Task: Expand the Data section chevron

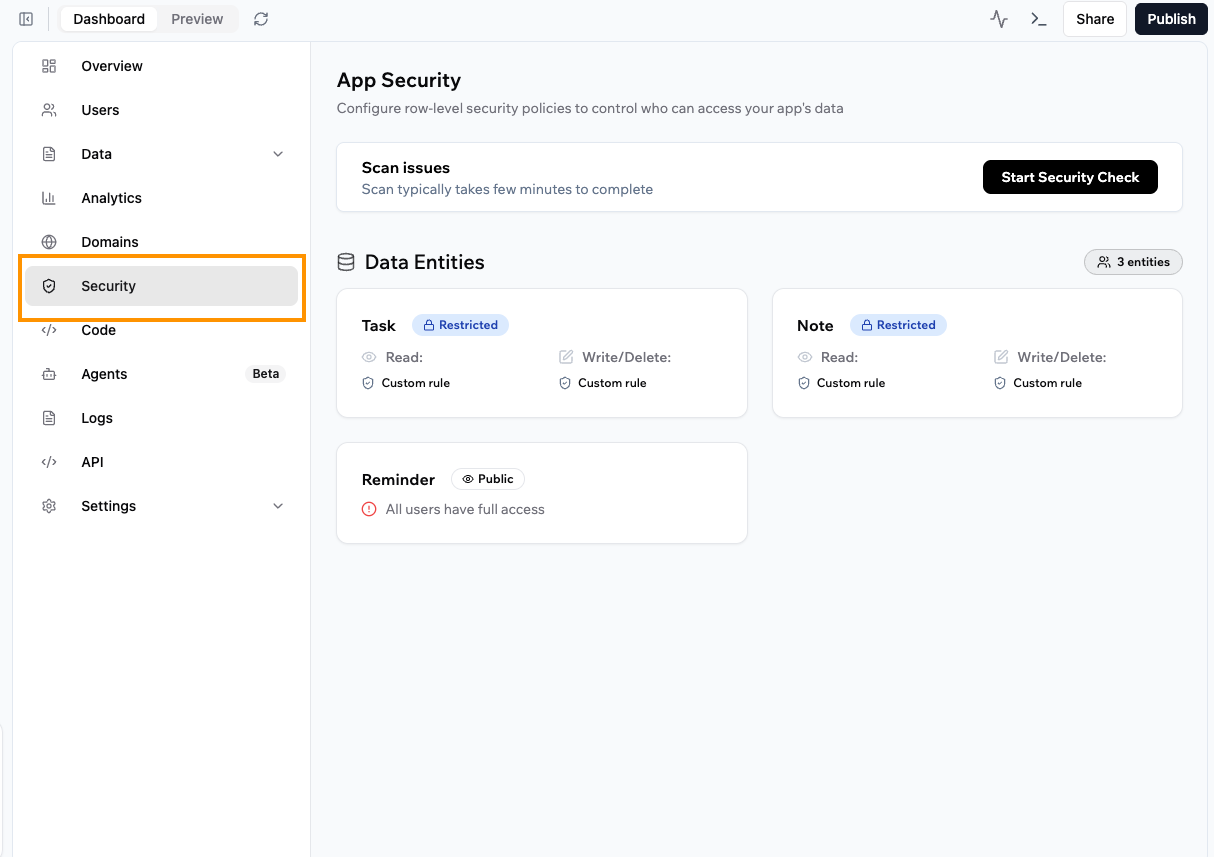Action: coord(278,154)
